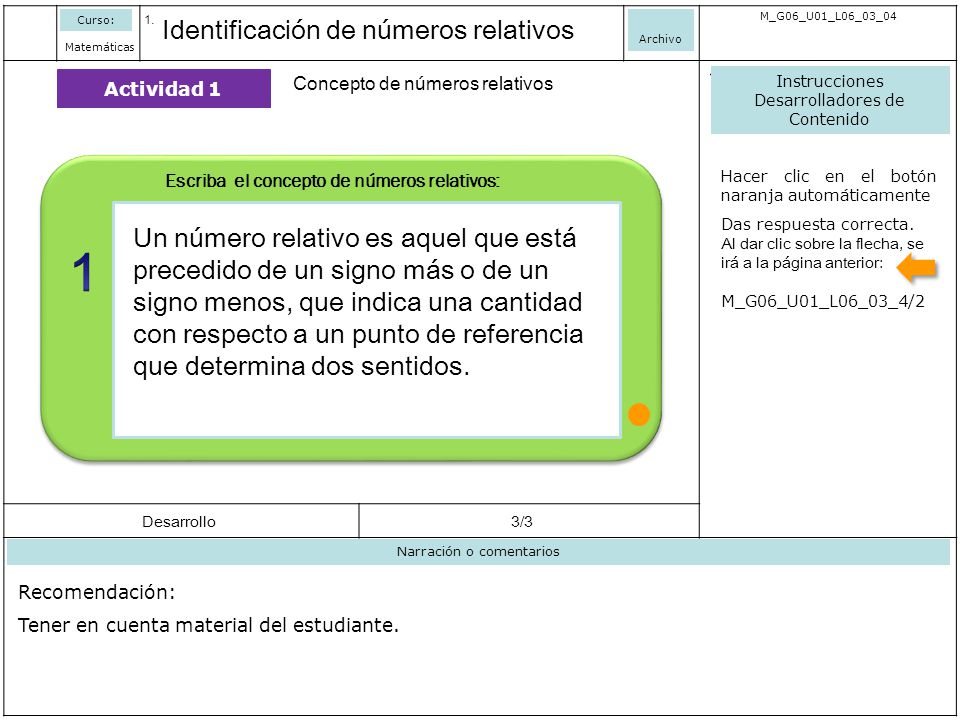Click the title Identificación de números relativos
The image size is (960, 720).
(x=368, y=29)
